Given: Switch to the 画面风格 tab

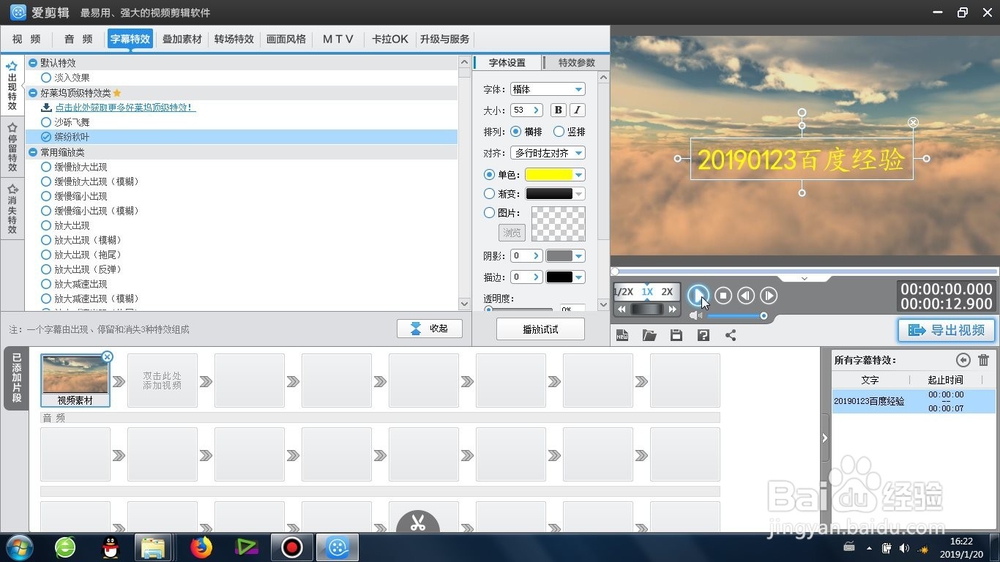Looking at the screenshot, I should (x=286, y=39).
